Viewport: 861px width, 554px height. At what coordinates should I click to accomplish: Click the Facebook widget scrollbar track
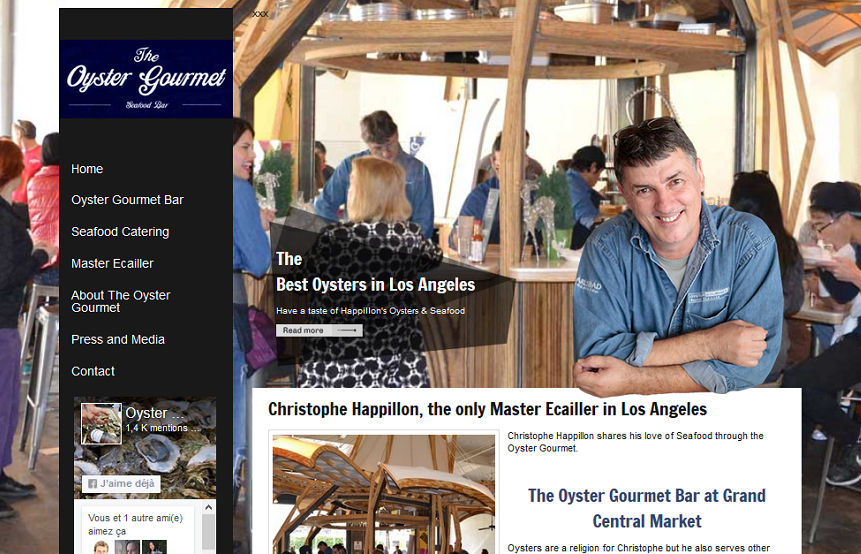click(209, 534)
